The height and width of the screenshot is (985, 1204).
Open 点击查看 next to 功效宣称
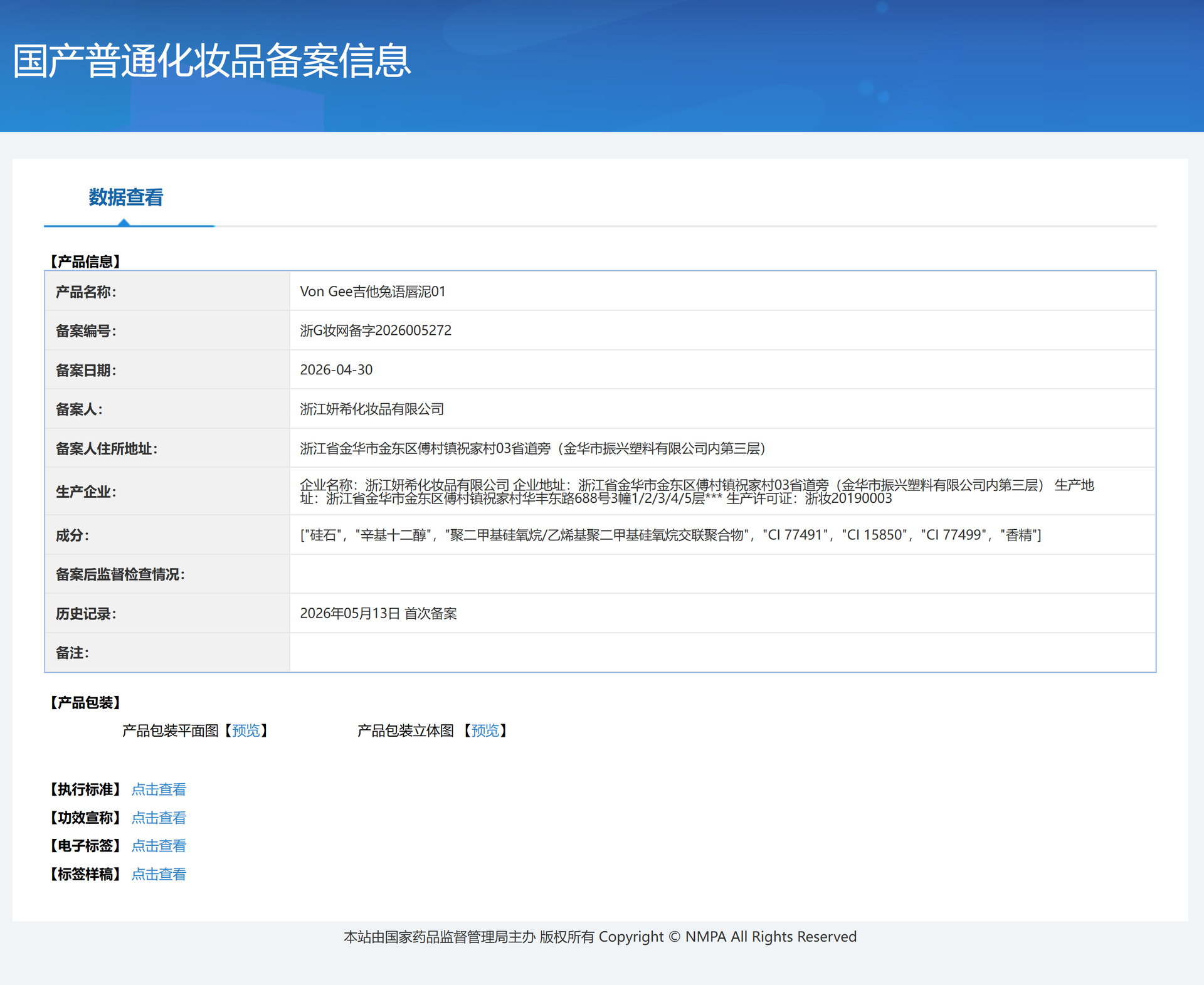click(x=159, y=818)
